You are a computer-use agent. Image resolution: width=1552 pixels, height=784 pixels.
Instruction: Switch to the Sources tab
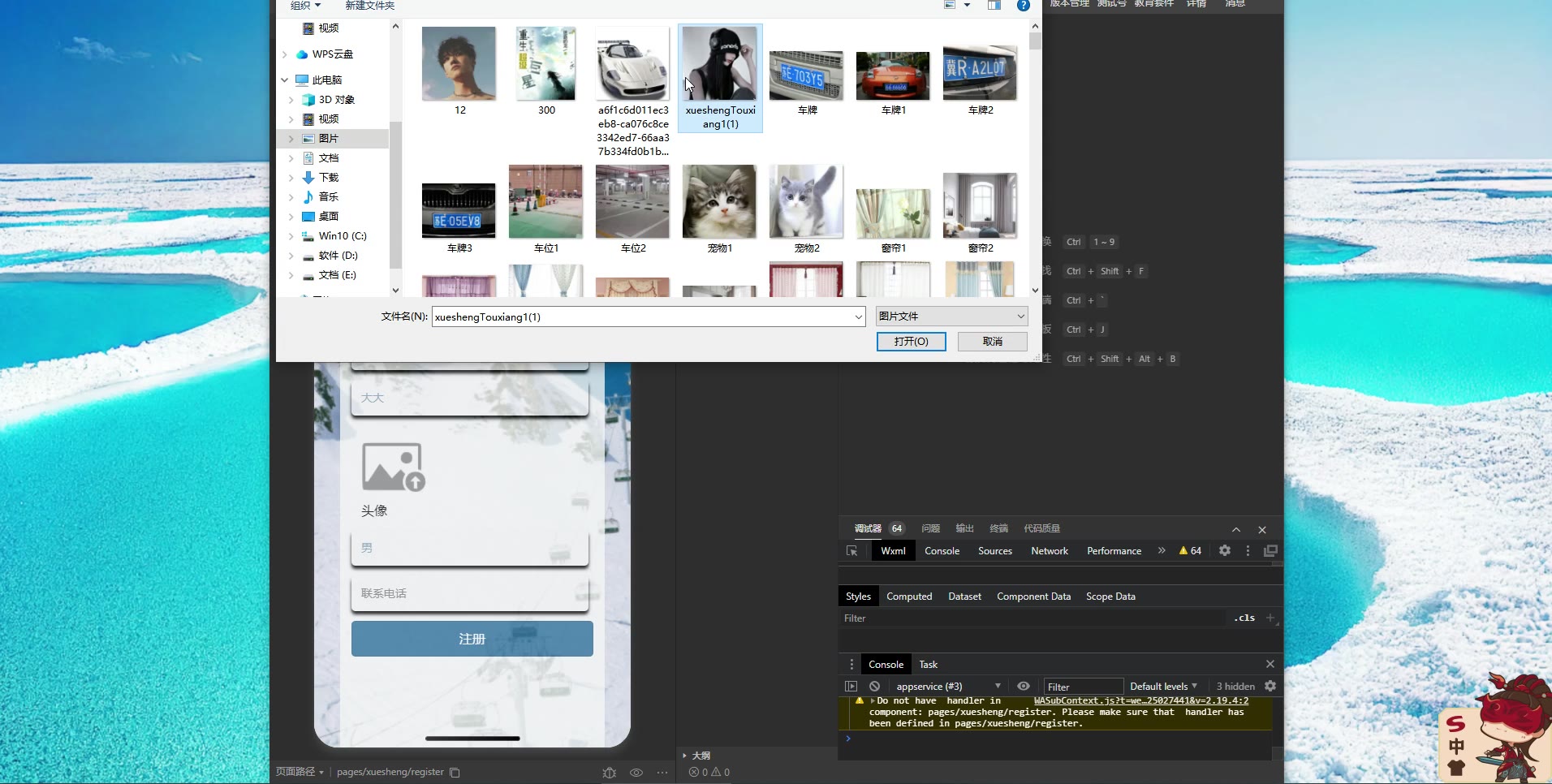point(995,551)
